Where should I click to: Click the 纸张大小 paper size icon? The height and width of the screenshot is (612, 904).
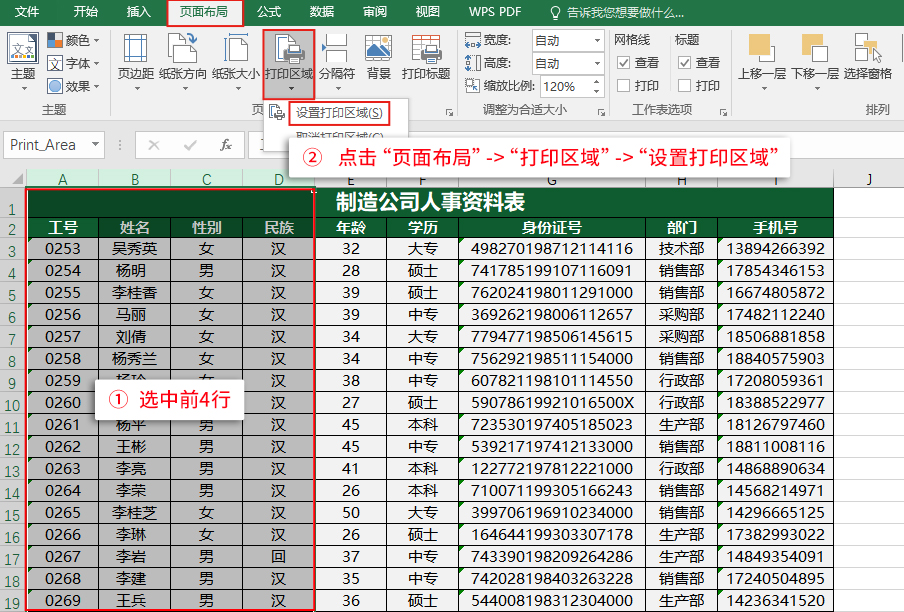(235, 48)
